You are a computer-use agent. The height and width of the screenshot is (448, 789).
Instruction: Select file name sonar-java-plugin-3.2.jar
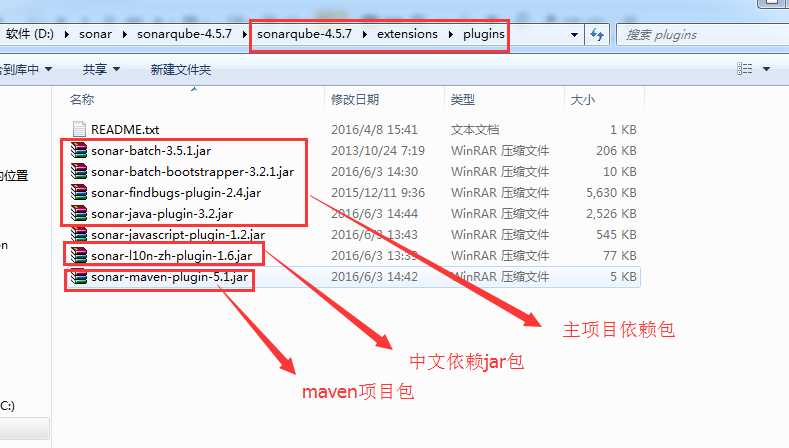(162, 214)
